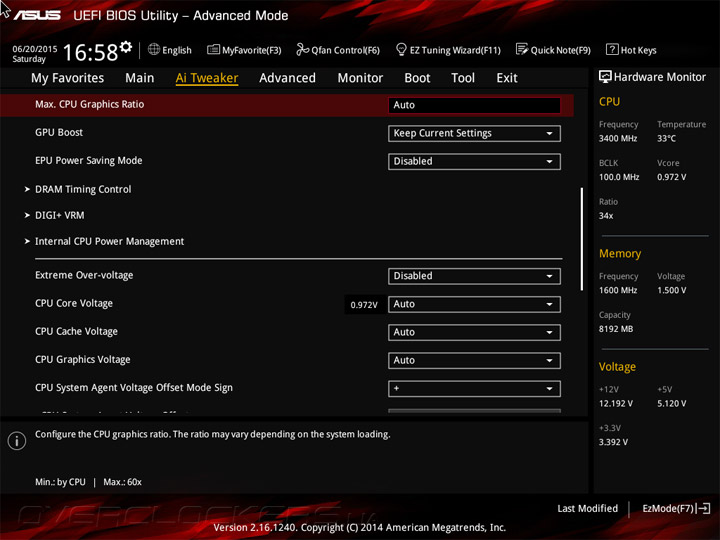Open the CPU Core Voltage dropdown
Image resolution: width=720 pixels, height=540 pixels.
click(x=474, y=304)
